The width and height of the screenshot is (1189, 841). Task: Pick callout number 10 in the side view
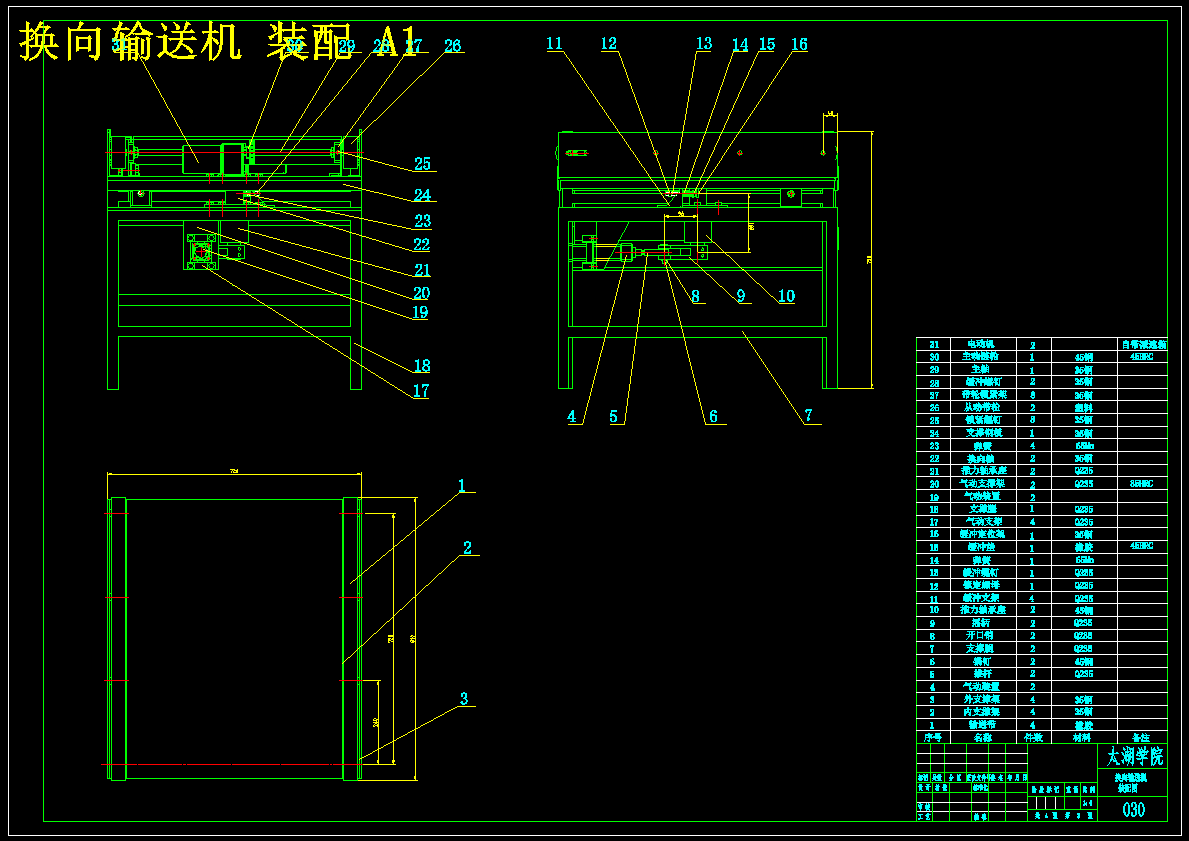point(786,296)
